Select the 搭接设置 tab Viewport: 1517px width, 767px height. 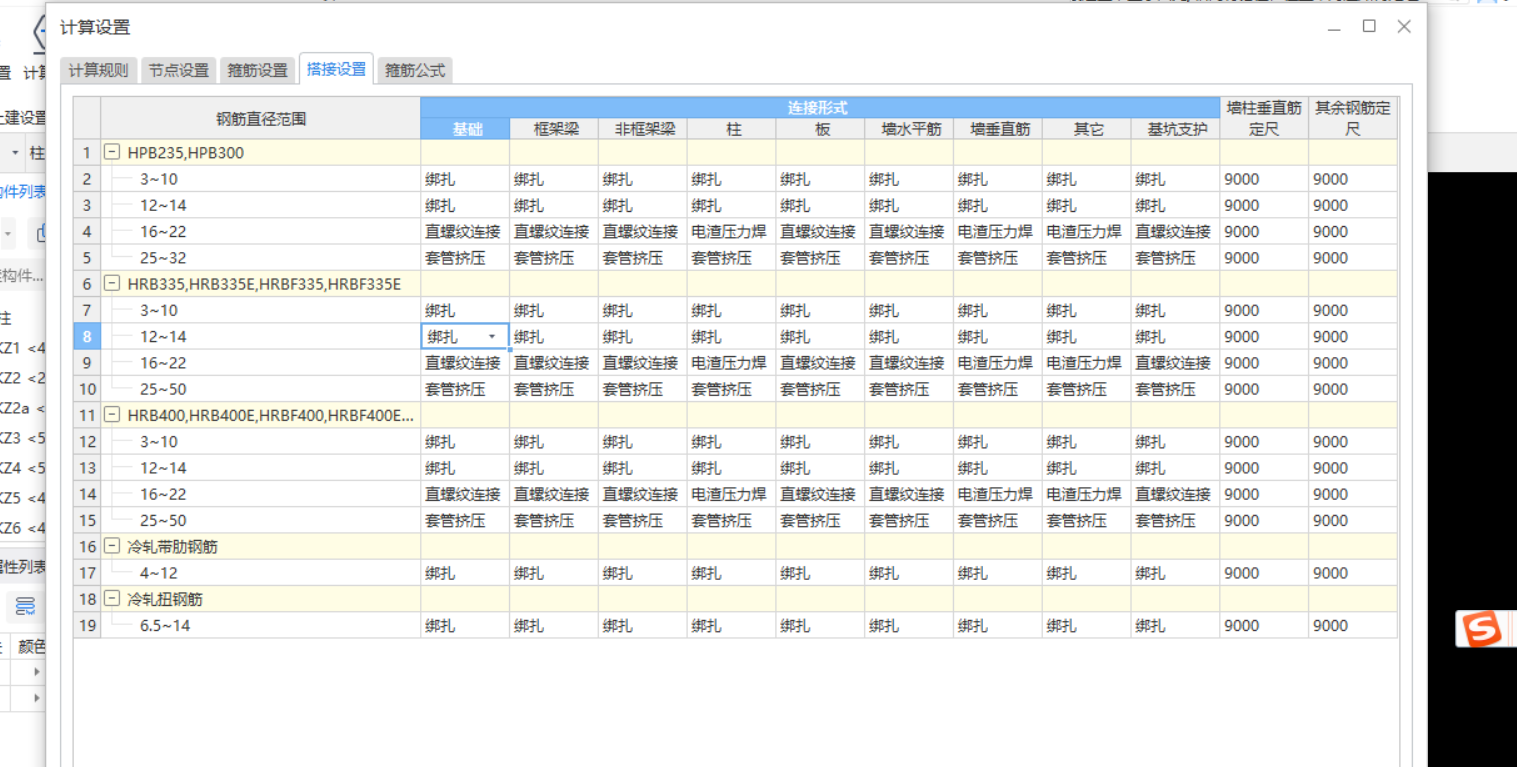click(x=336, y=69)
